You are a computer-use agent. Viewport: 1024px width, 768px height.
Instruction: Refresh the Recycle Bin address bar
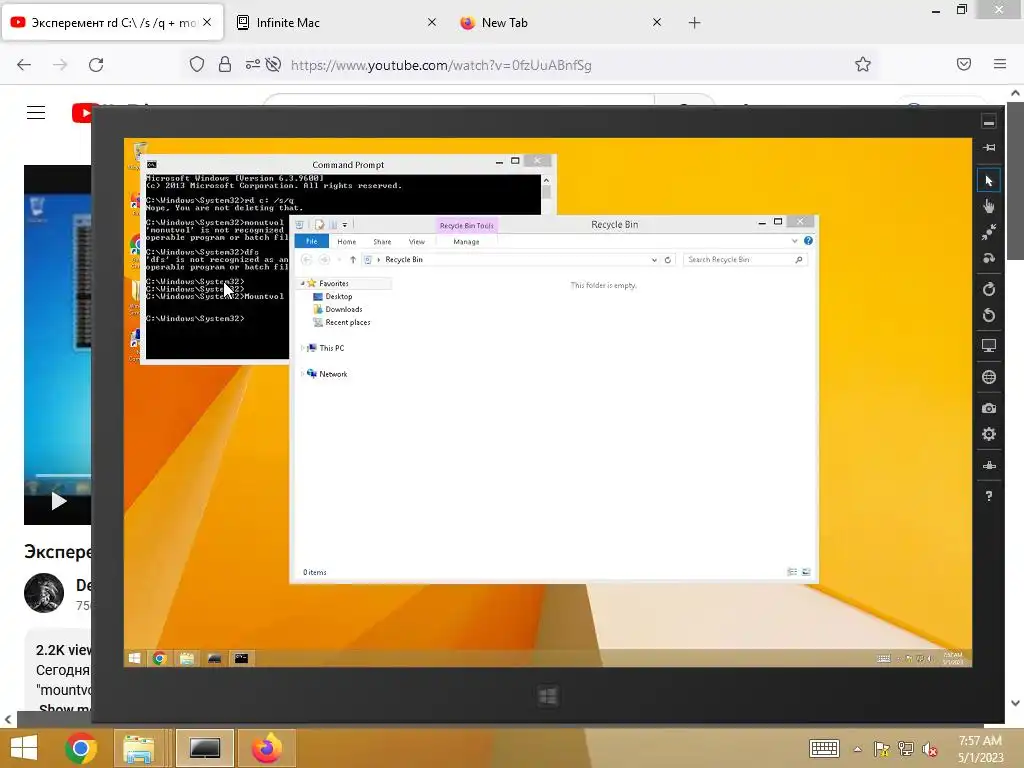(667, 260)
